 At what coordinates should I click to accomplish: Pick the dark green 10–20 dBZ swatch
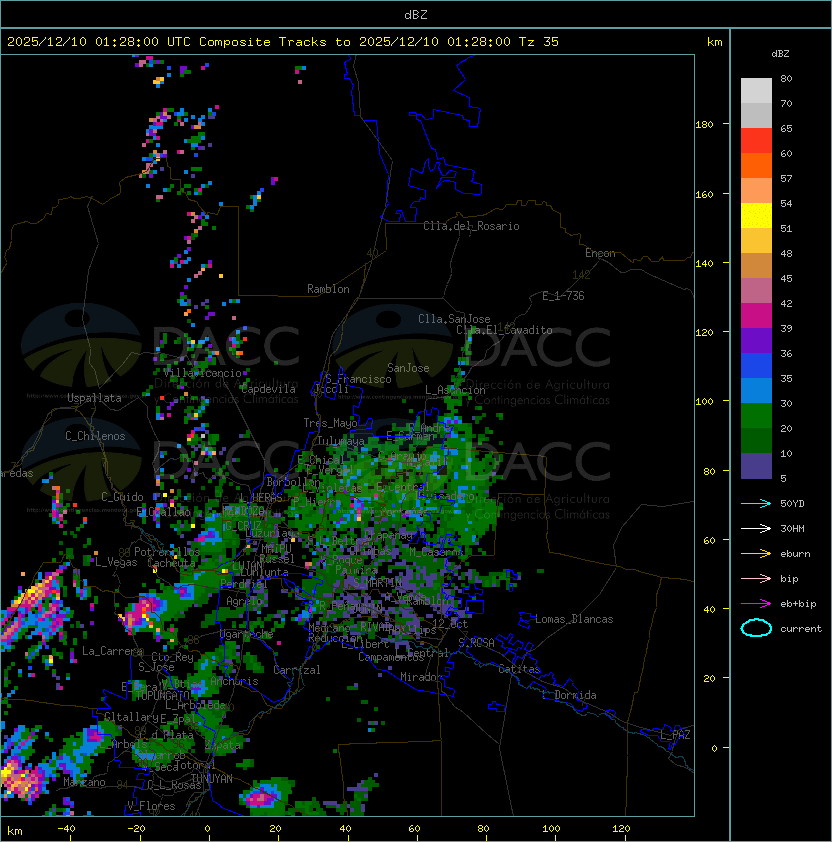pos(756,440)
